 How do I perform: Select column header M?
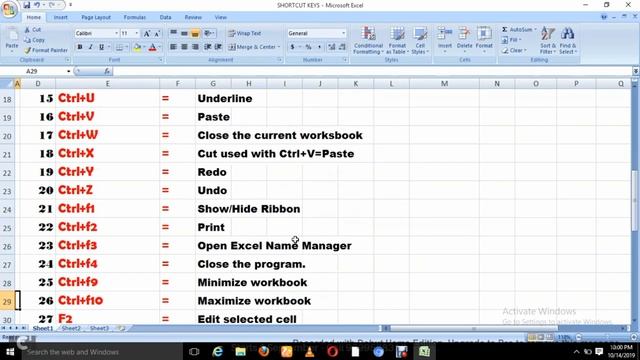tap(444, 84)
